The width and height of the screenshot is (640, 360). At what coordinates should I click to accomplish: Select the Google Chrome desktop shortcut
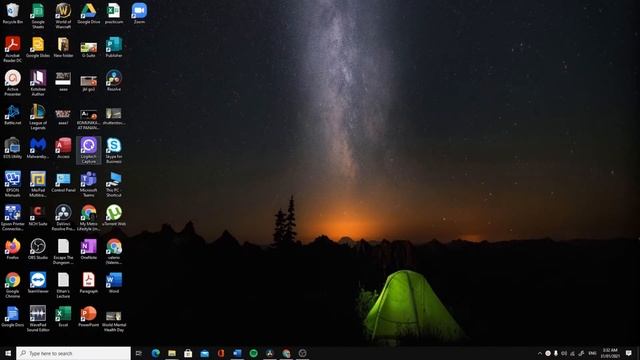(13, 285)
